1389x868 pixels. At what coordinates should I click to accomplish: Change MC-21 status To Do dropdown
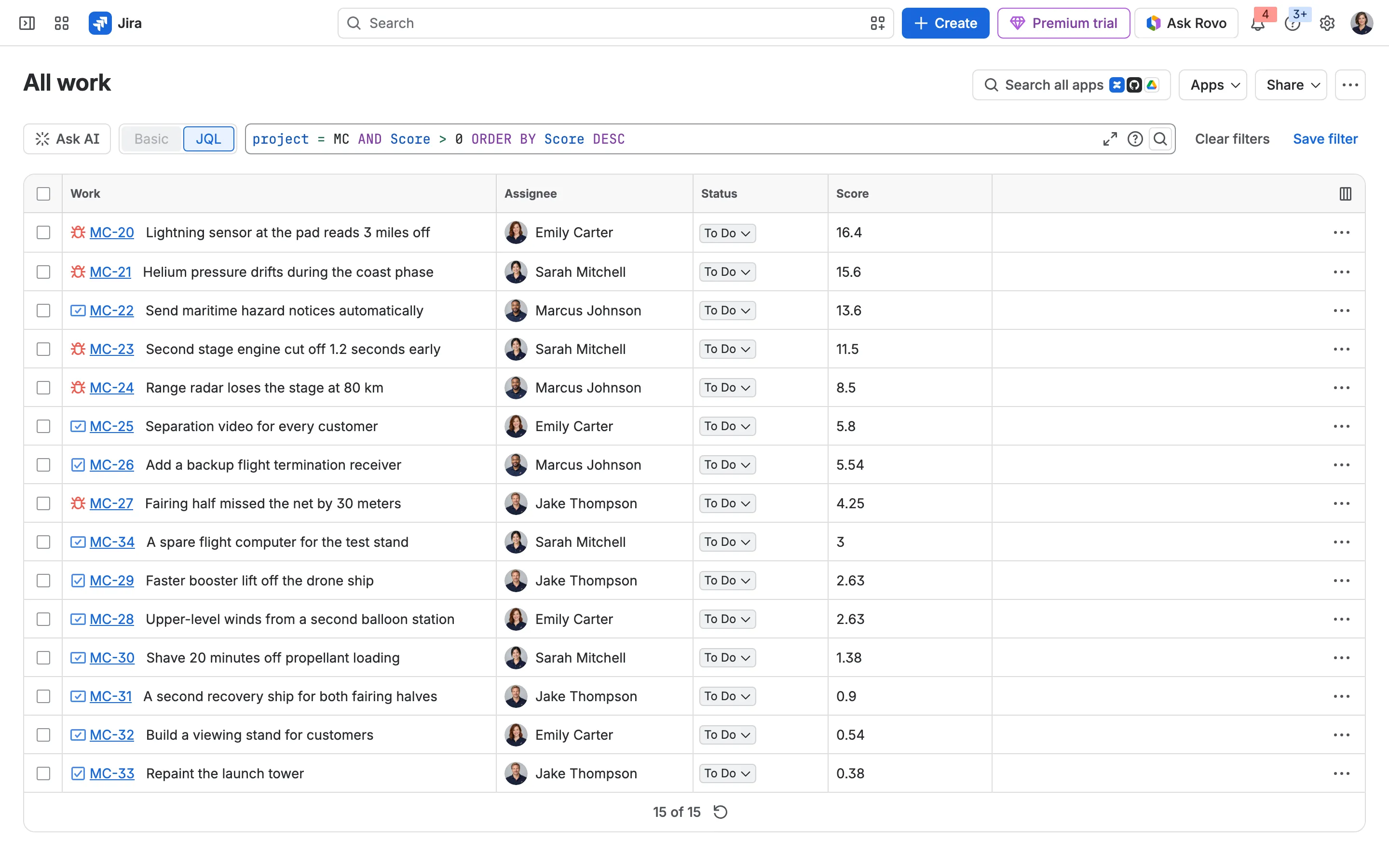(727, 272)
